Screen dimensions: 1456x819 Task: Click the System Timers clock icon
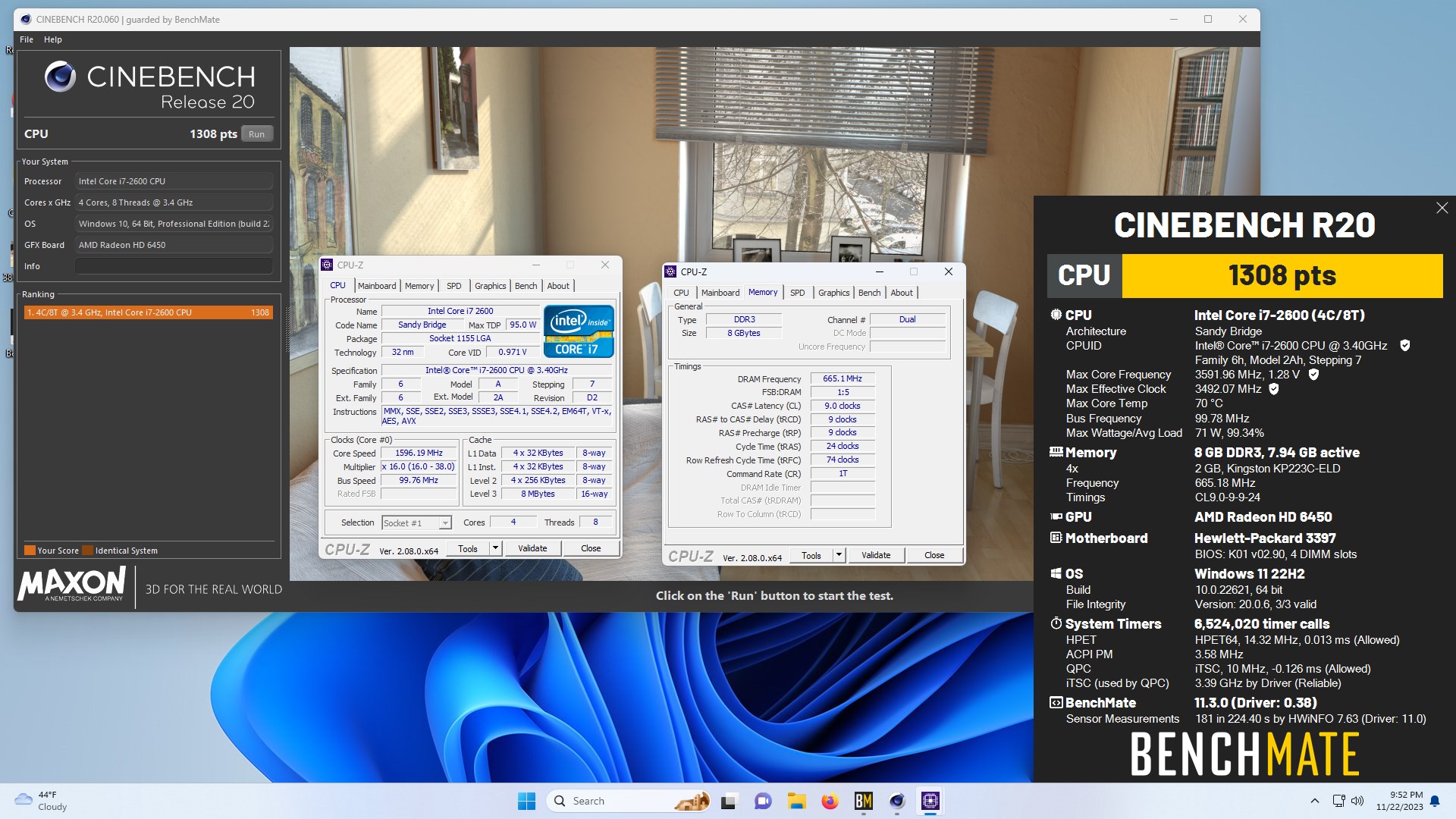pyautogui.click(x=1056, y=623)
